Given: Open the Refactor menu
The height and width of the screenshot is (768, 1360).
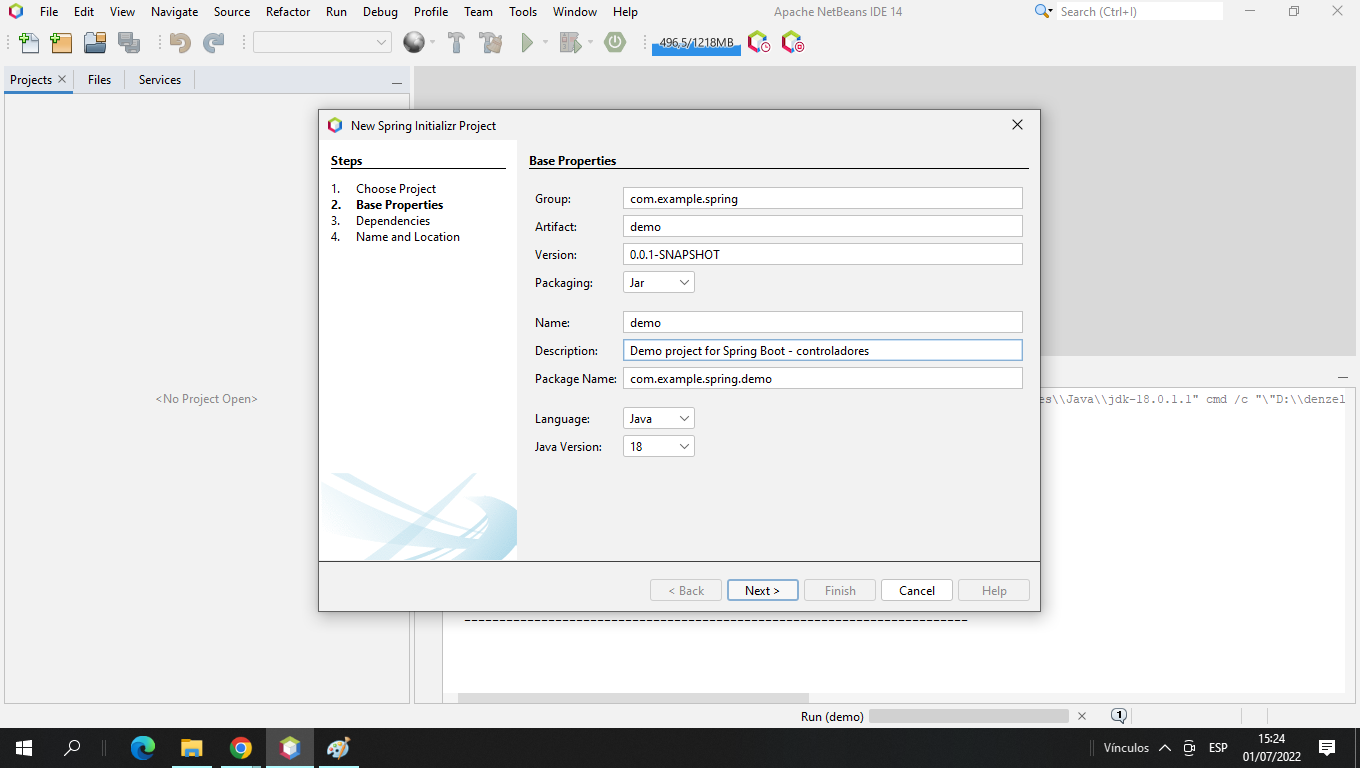Looking at the screenshot, I should tap(288, 12).
